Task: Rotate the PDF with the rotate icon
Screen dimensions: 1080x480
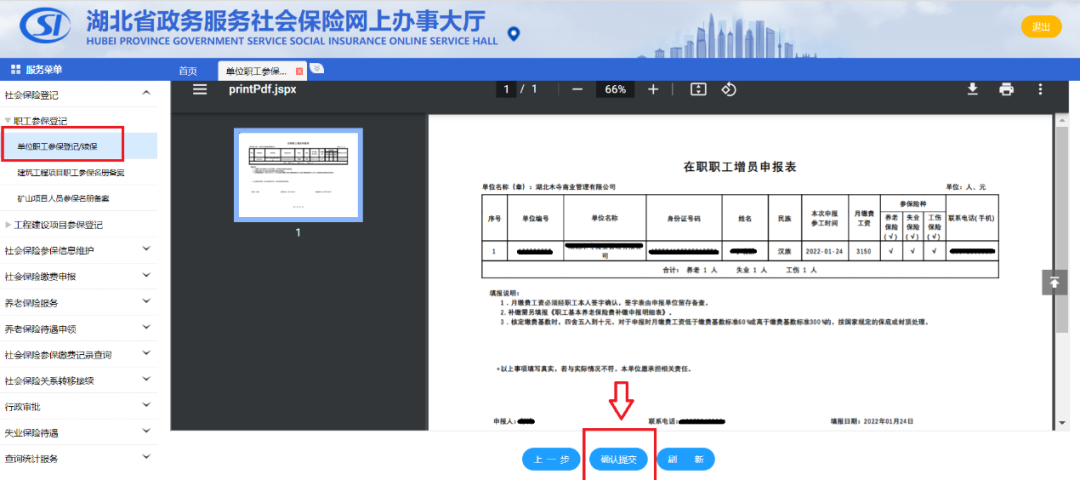Action: point(729,90)
